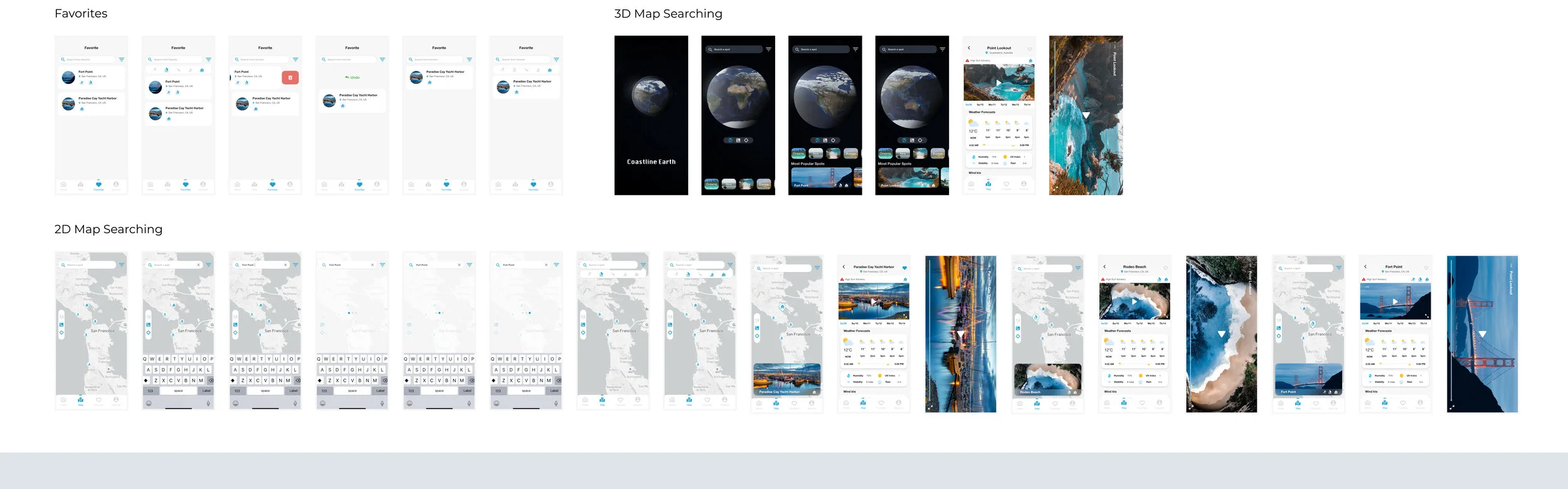Play the fullscreen Golden Gate bridge video

1482,334
